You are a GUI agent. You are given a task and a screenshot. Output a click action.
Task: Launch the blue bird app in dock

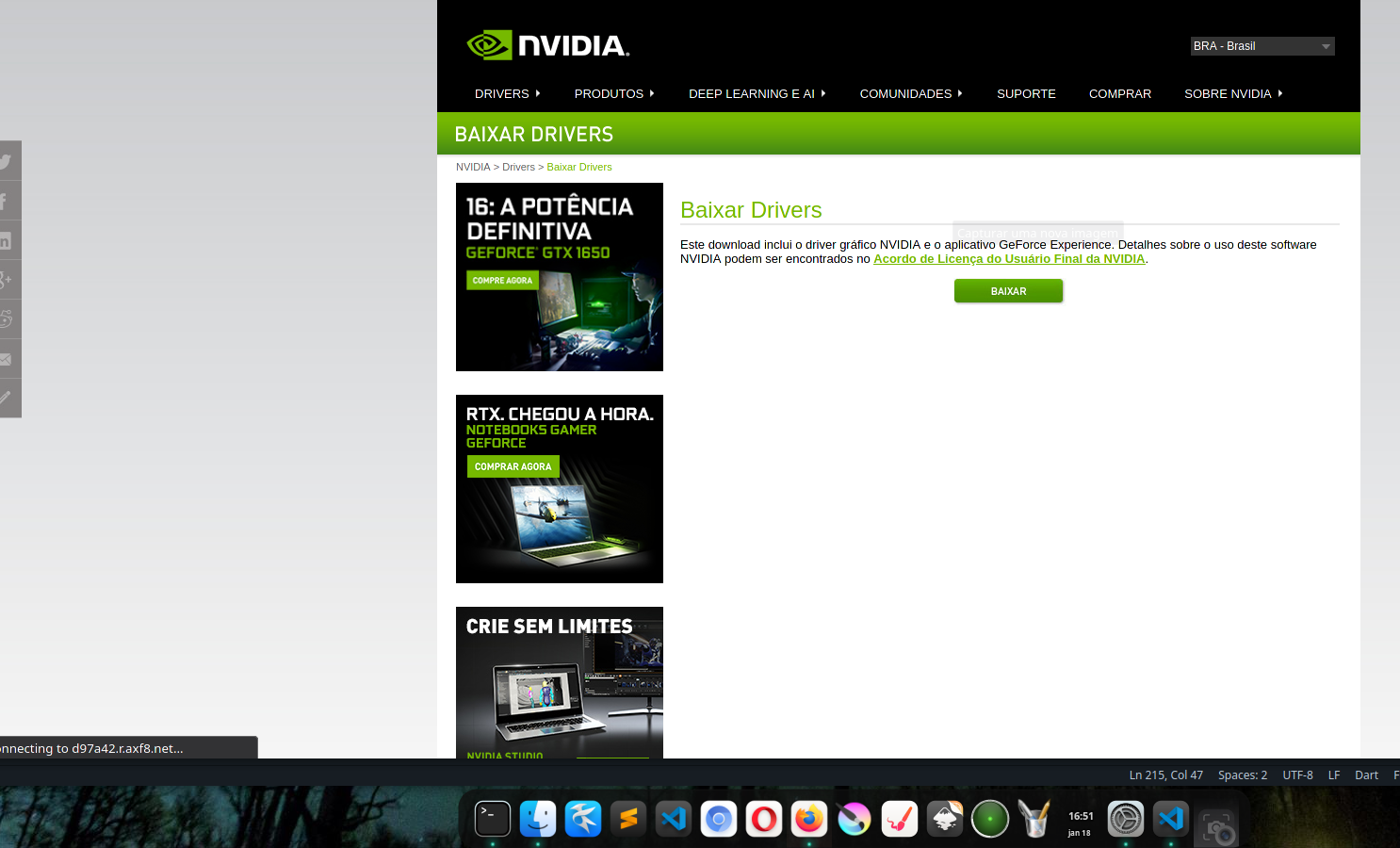(583, 819)
